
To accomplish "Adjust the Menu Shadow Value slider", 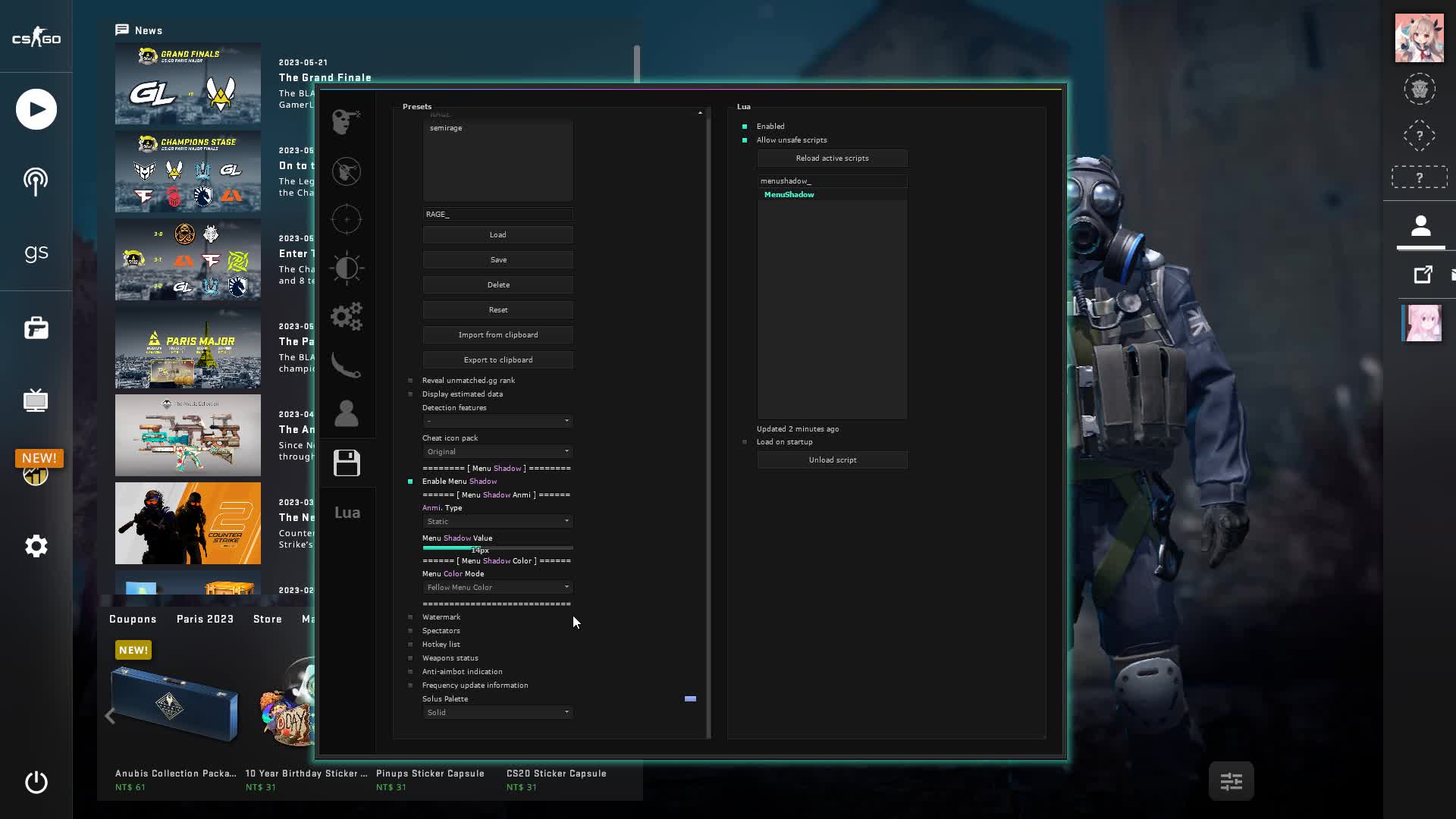I will pyautogui.click(x=497, y=548).
